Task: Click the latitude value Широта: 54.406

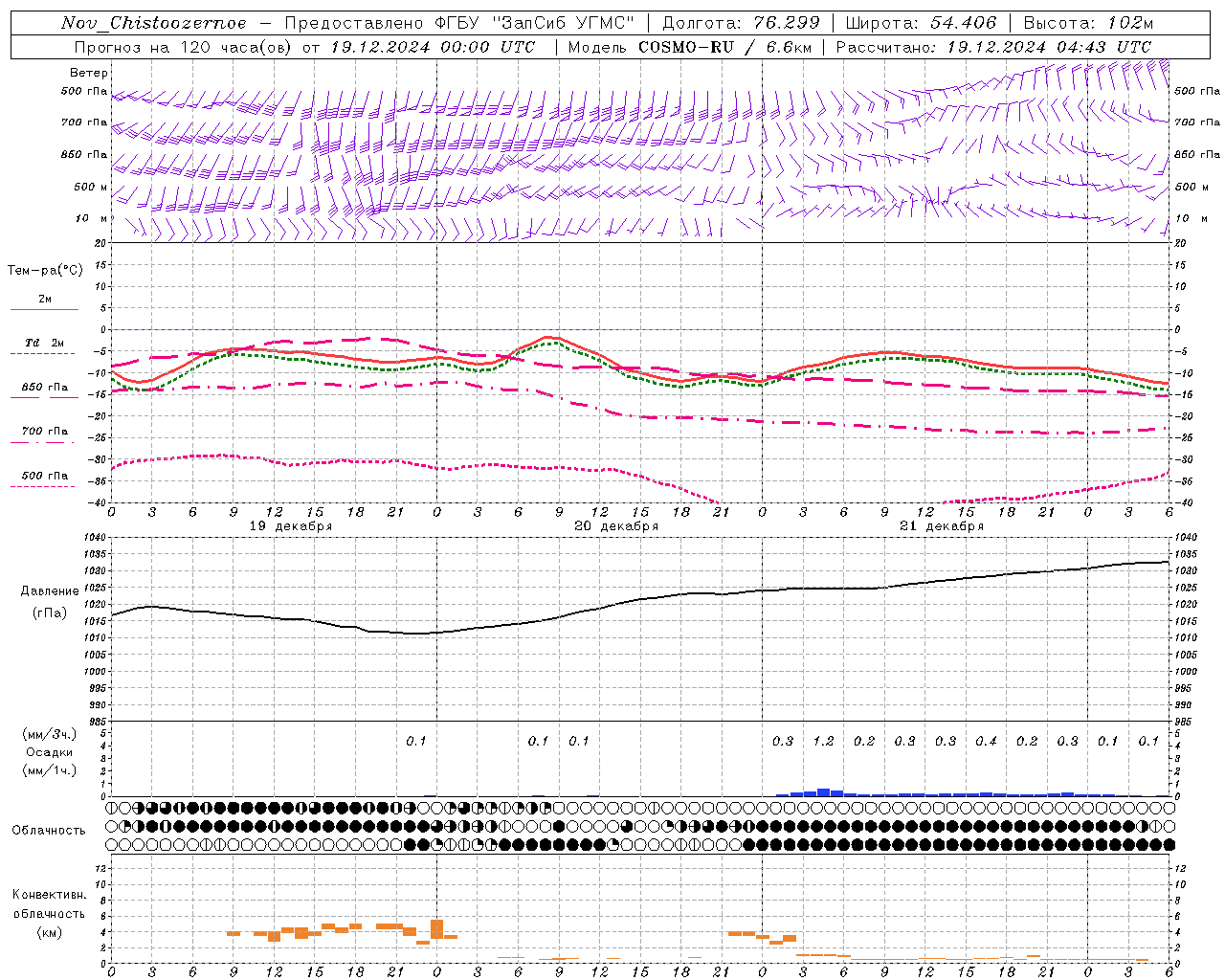Action: click(921, 23)
